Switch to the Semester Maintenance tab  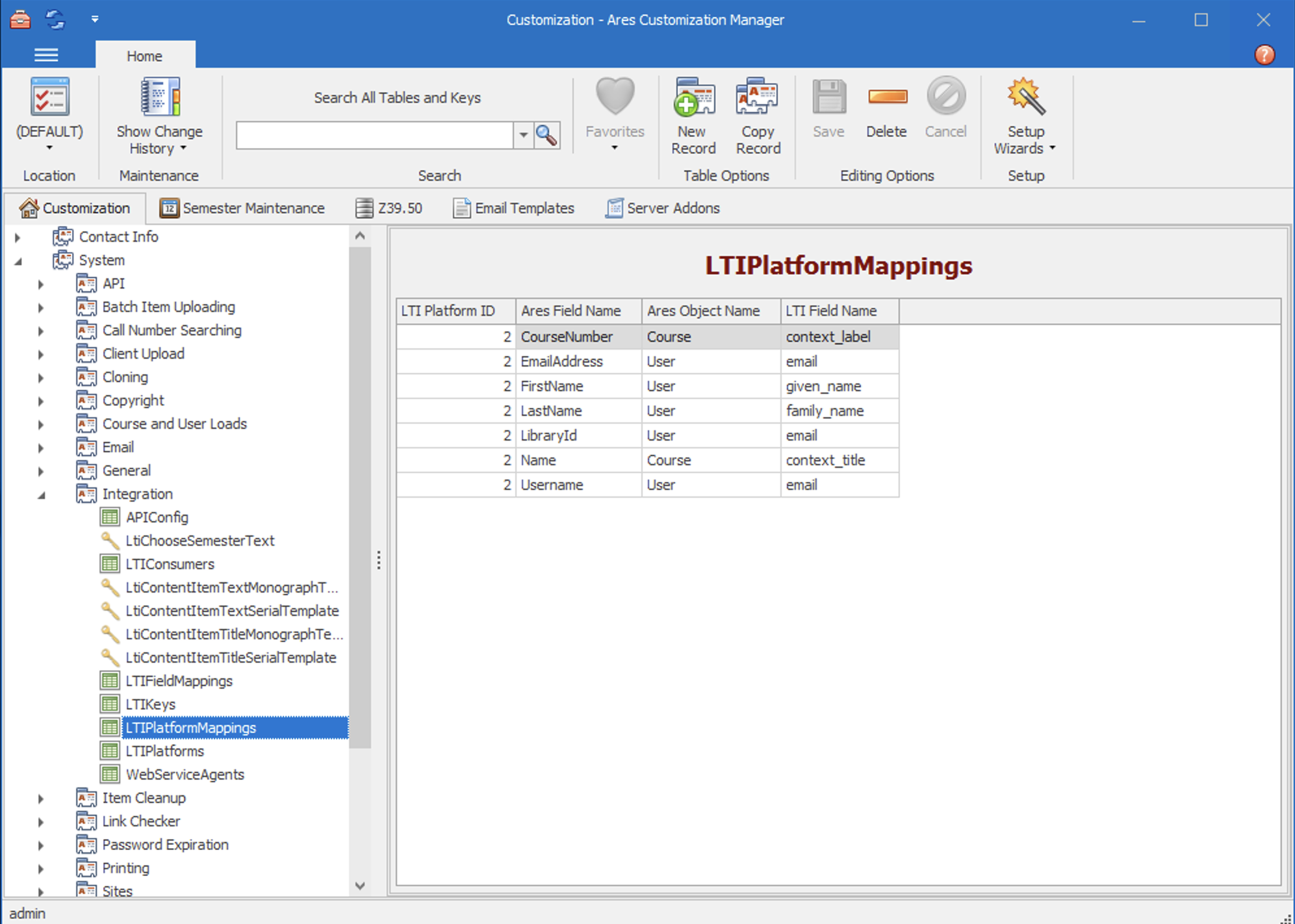(244, 208)
